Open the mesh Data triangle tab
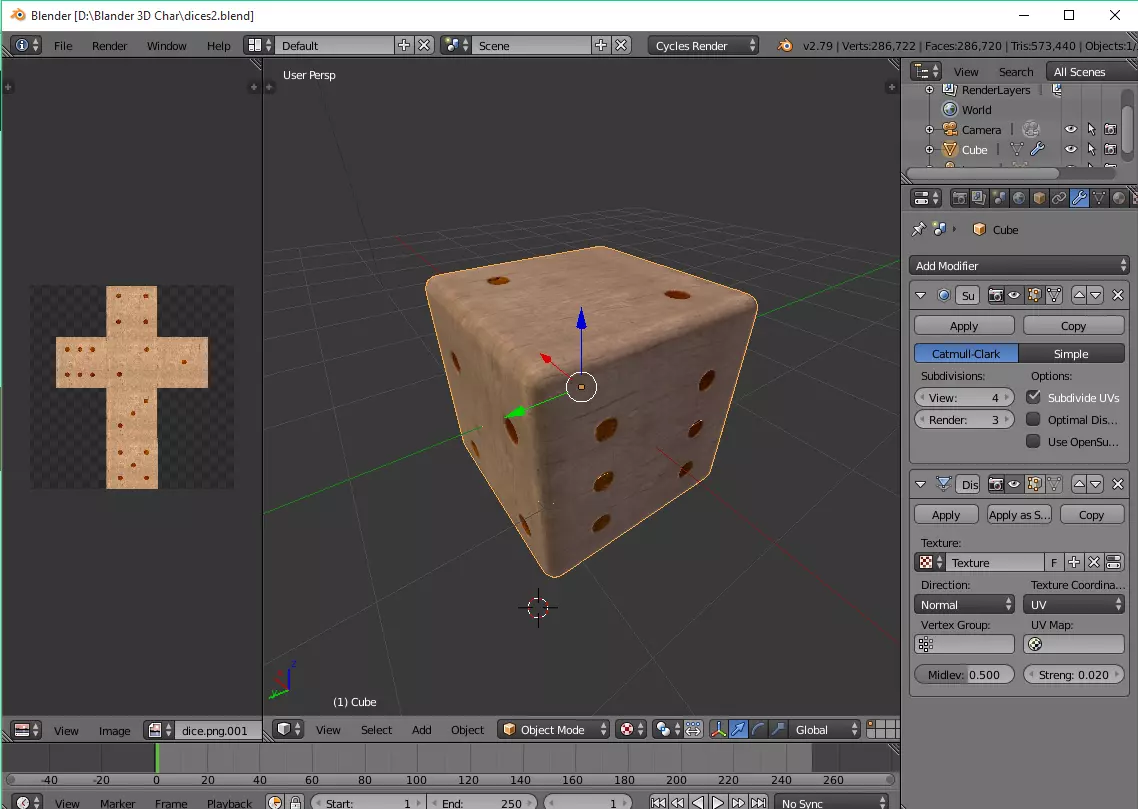 1099,198
